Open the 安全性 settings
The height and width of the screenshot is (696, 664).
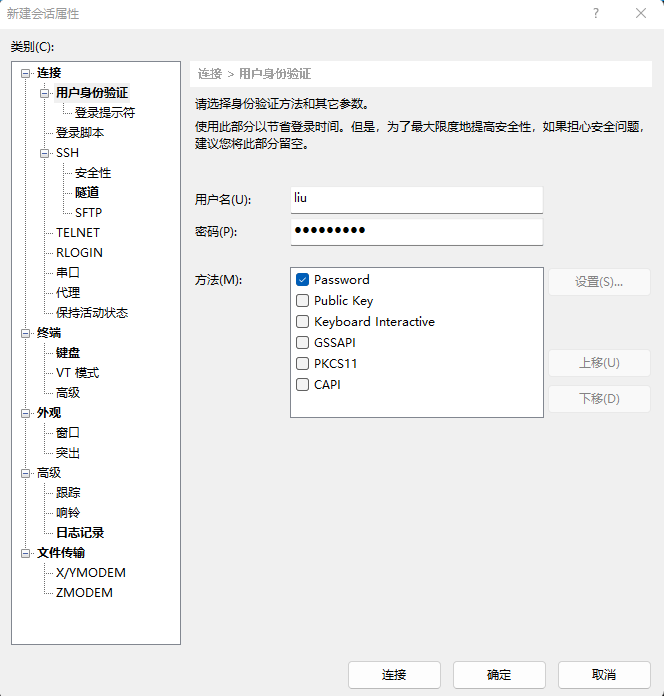[93, 173]
